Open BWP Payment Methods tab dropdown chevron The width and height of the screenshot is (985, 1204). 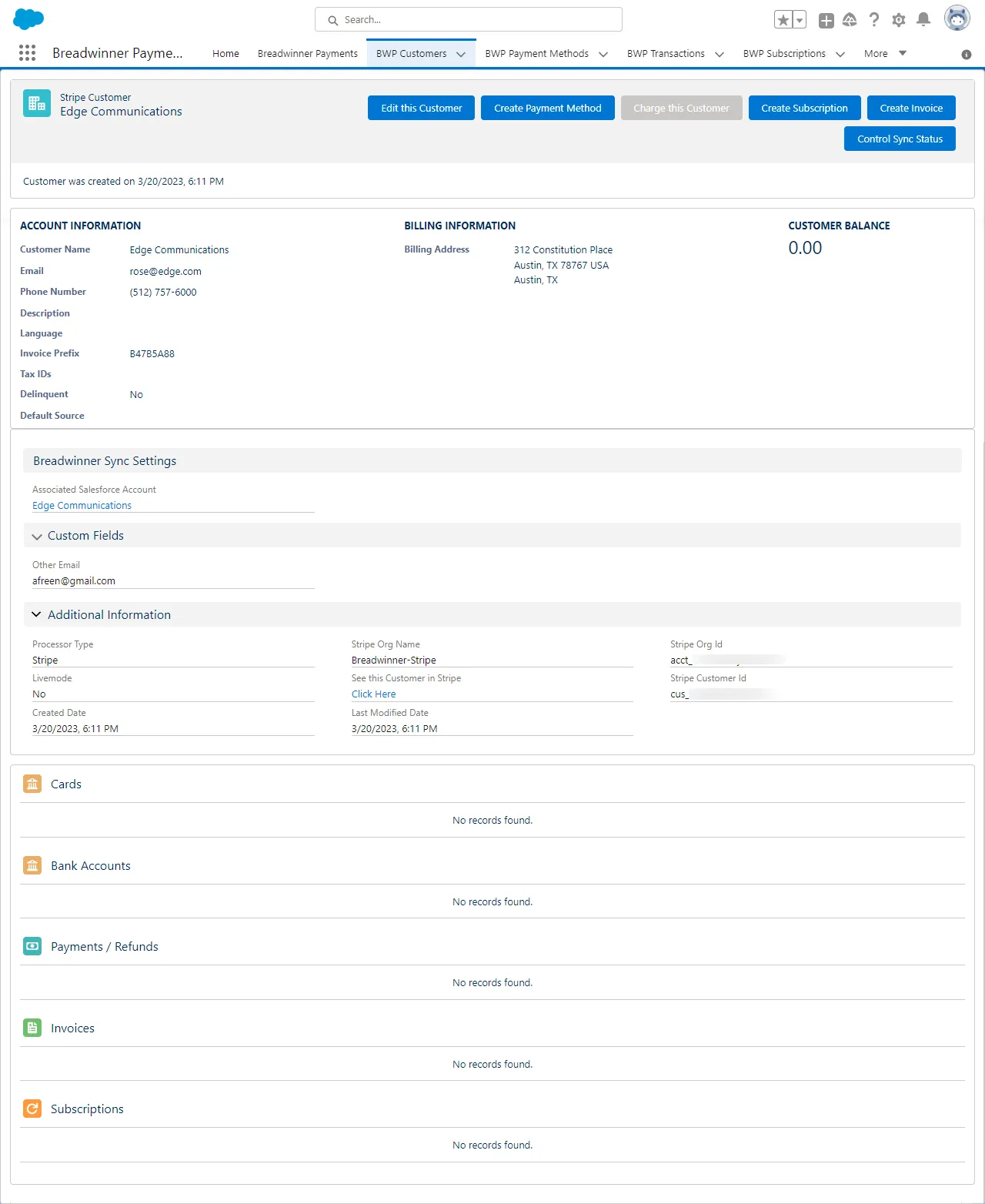click(x=603, y=54)
